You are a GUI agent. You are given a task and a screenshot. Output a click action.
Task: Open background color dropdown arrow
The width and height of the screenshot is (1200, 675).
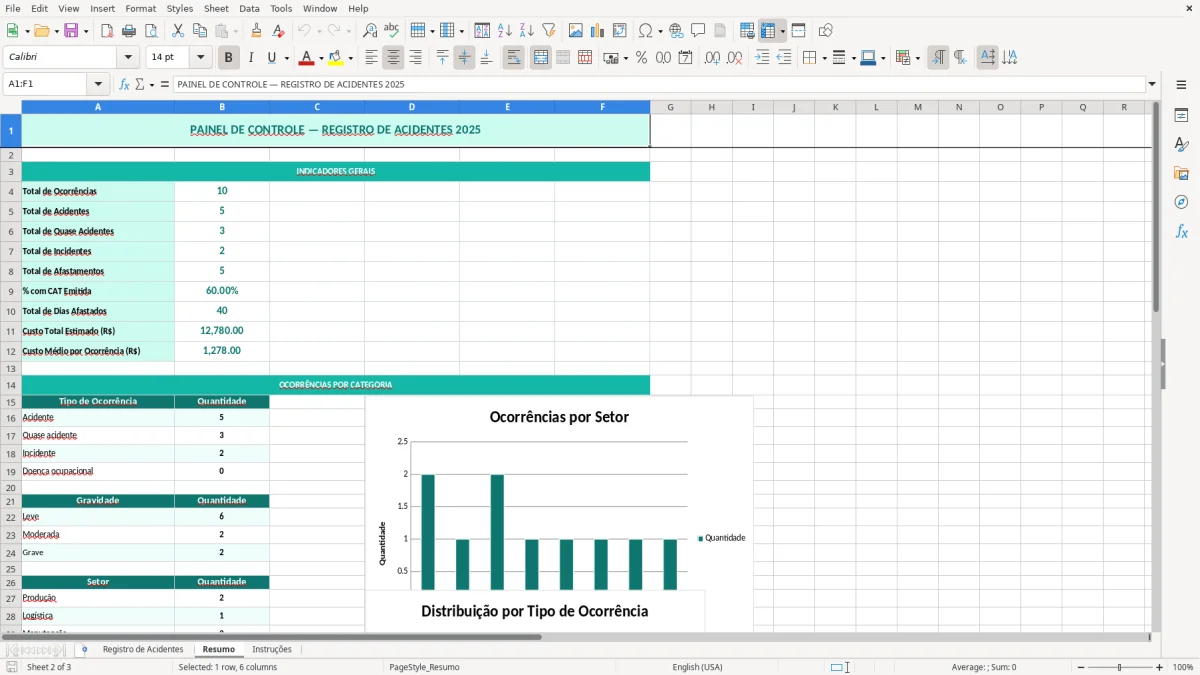pyautogui.click(x=351, y=58)
